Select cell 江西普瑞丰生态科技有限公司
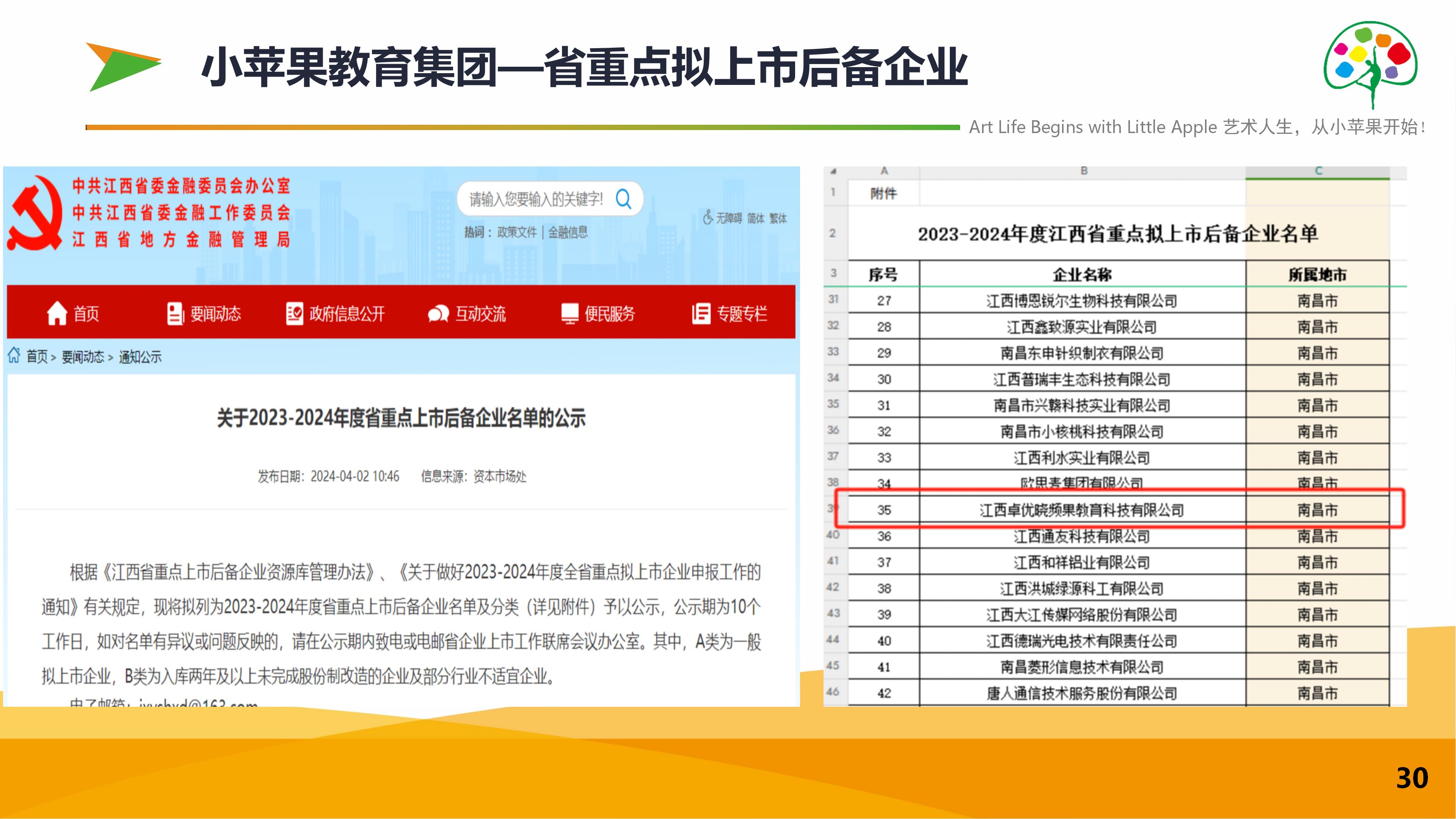 [1083, 379]
